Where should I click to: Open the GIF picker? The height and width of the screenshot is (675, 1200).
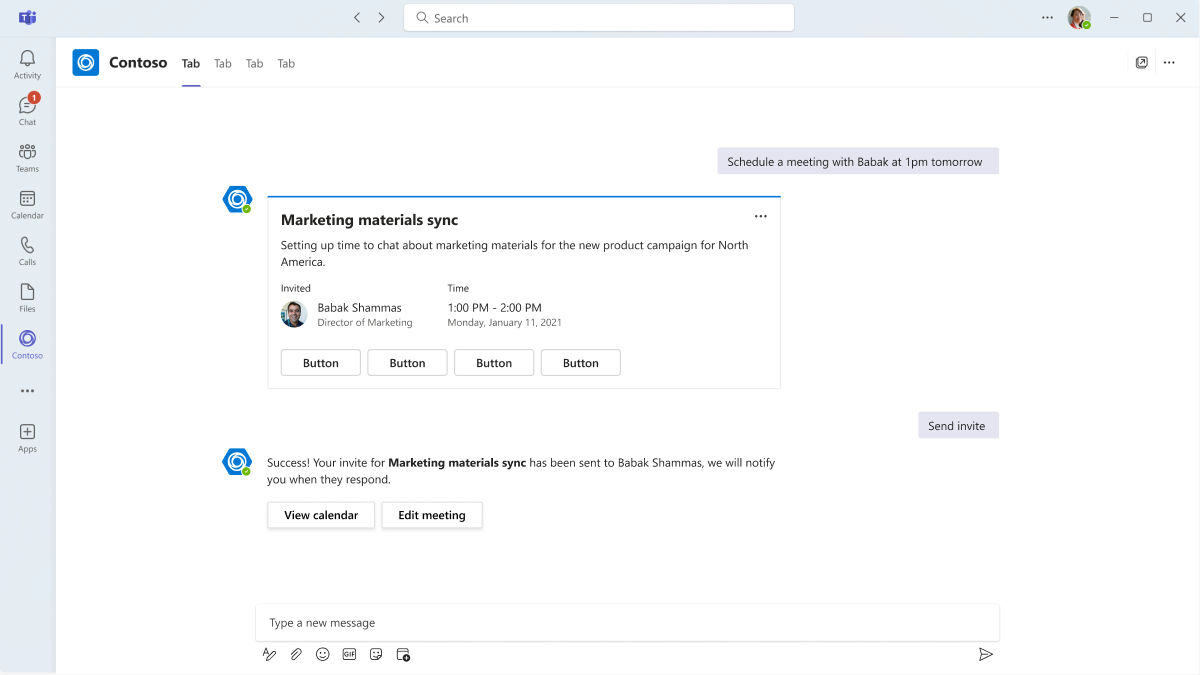(349, 654)
